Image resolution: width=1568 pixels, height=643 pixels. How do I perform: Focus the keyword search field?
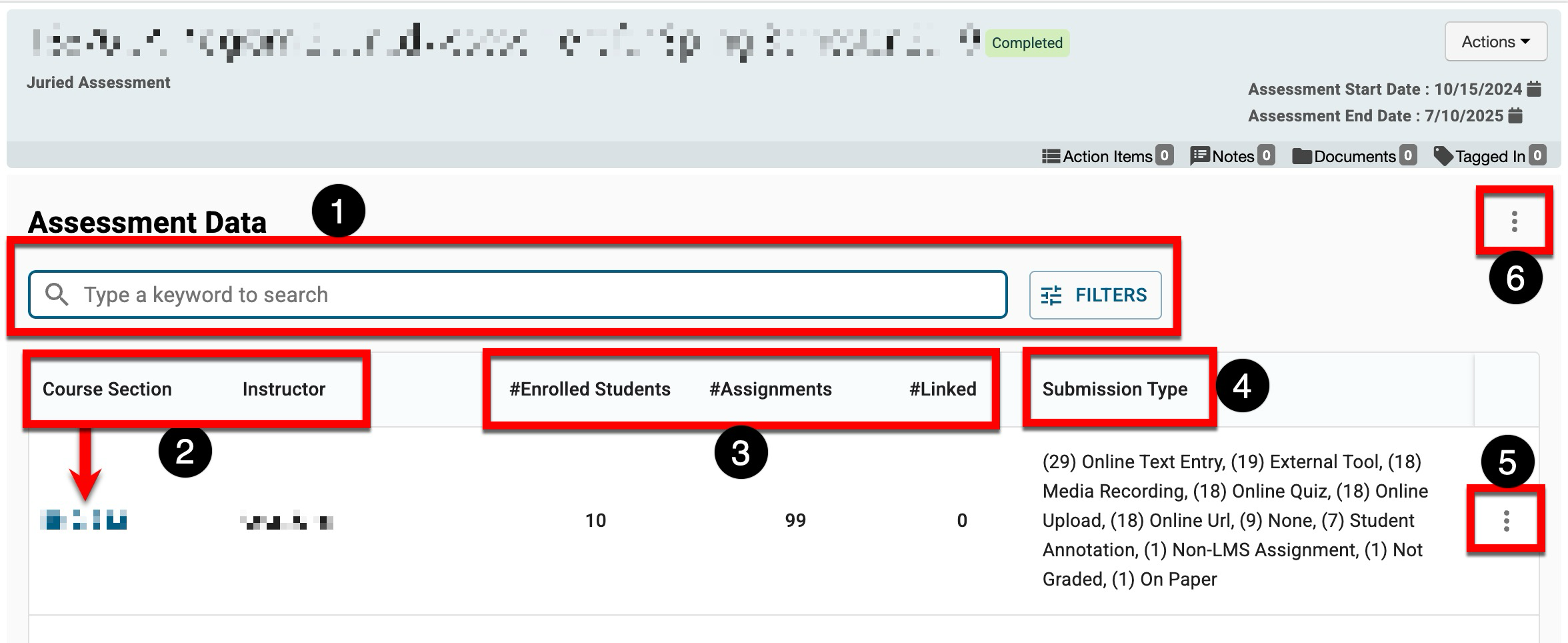click(x=533, y=295)
